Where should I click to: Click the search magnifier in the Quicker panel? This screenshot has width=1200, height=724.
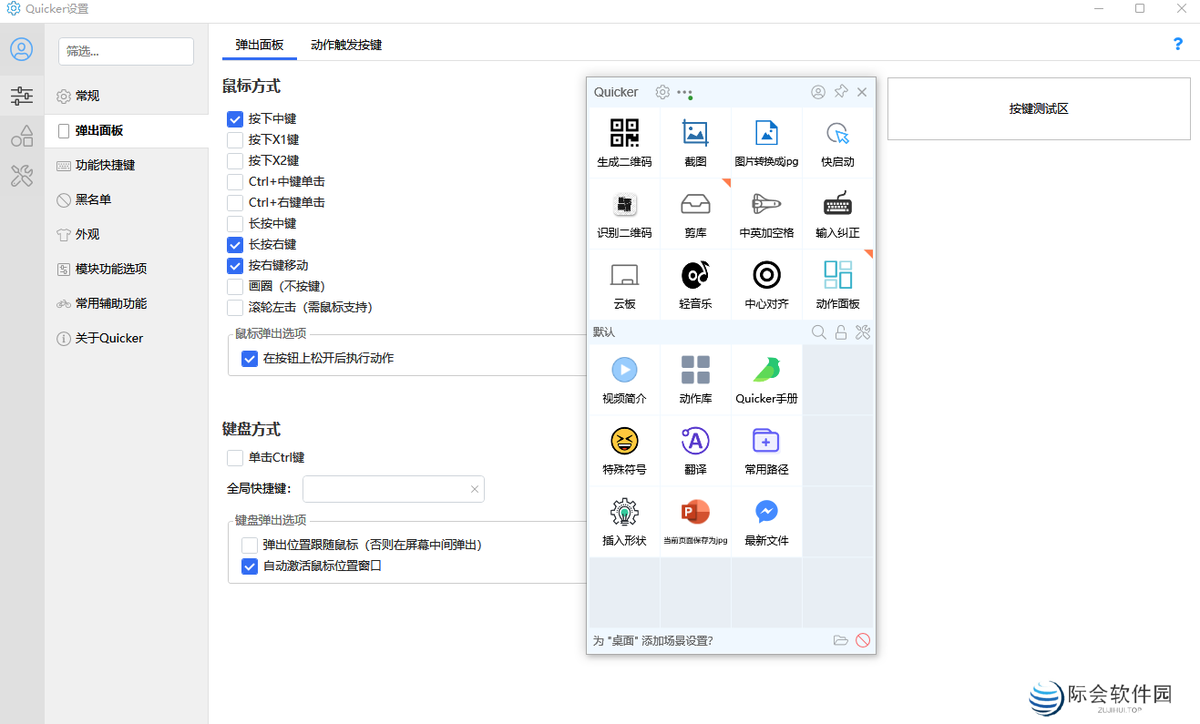818,331
